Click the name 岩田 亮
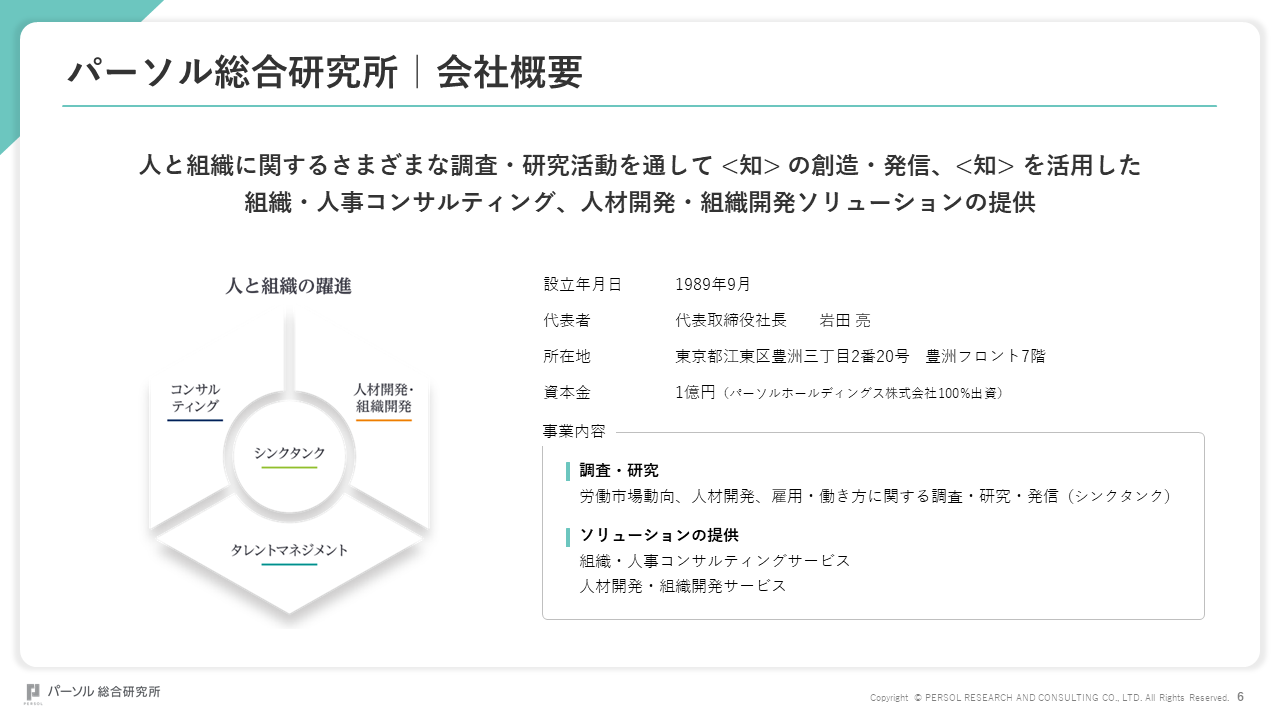 [845, 320]
